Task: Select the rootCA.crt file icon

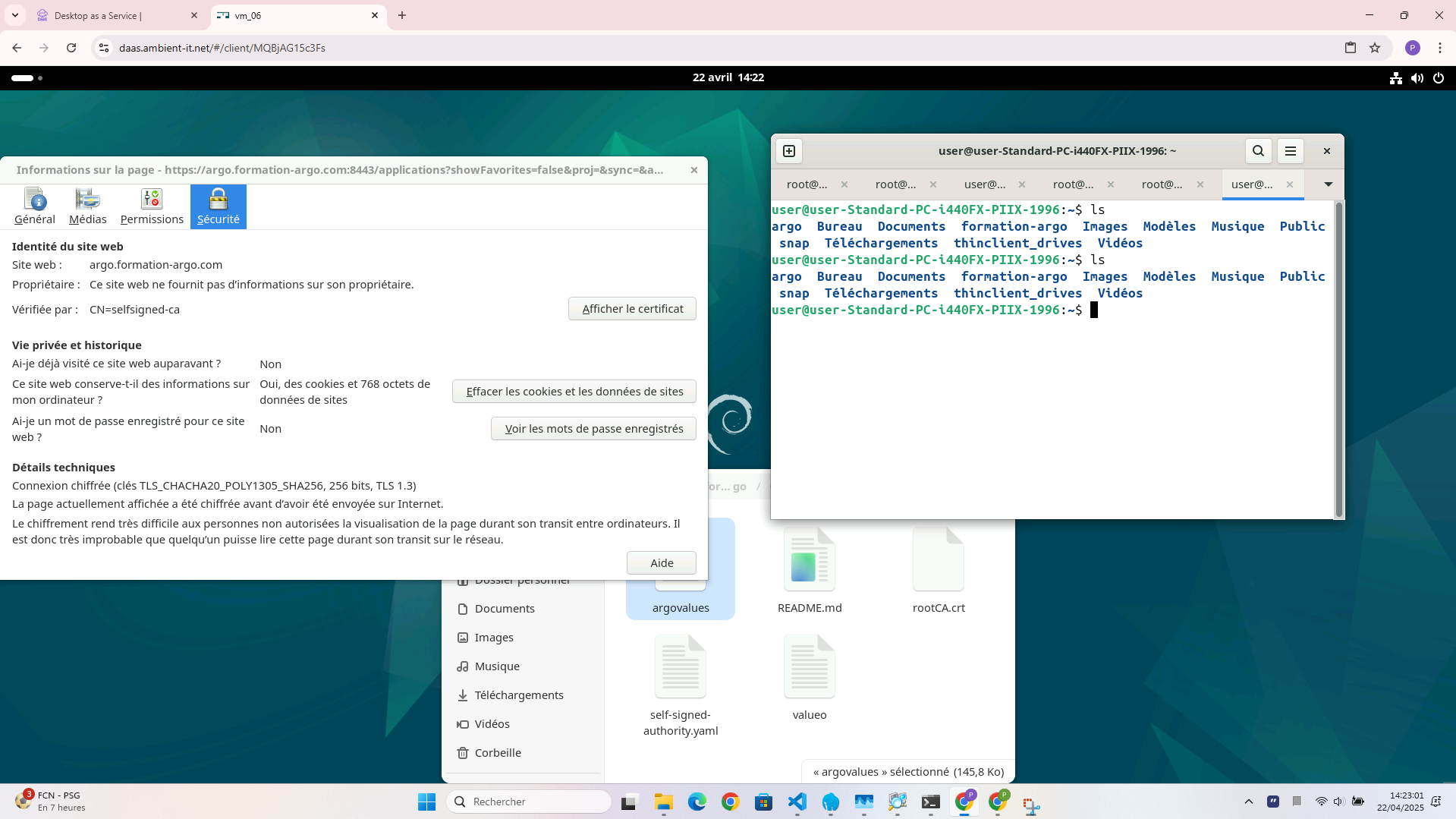Action: [939, 559]
